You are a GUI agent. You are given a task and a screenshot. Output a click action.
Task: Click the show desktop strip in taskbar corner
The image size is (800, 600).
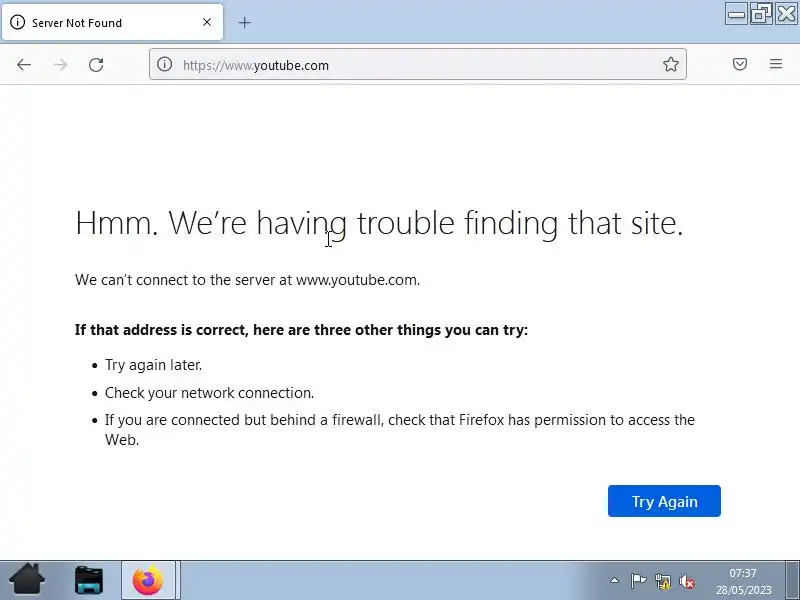coord(792,580)
